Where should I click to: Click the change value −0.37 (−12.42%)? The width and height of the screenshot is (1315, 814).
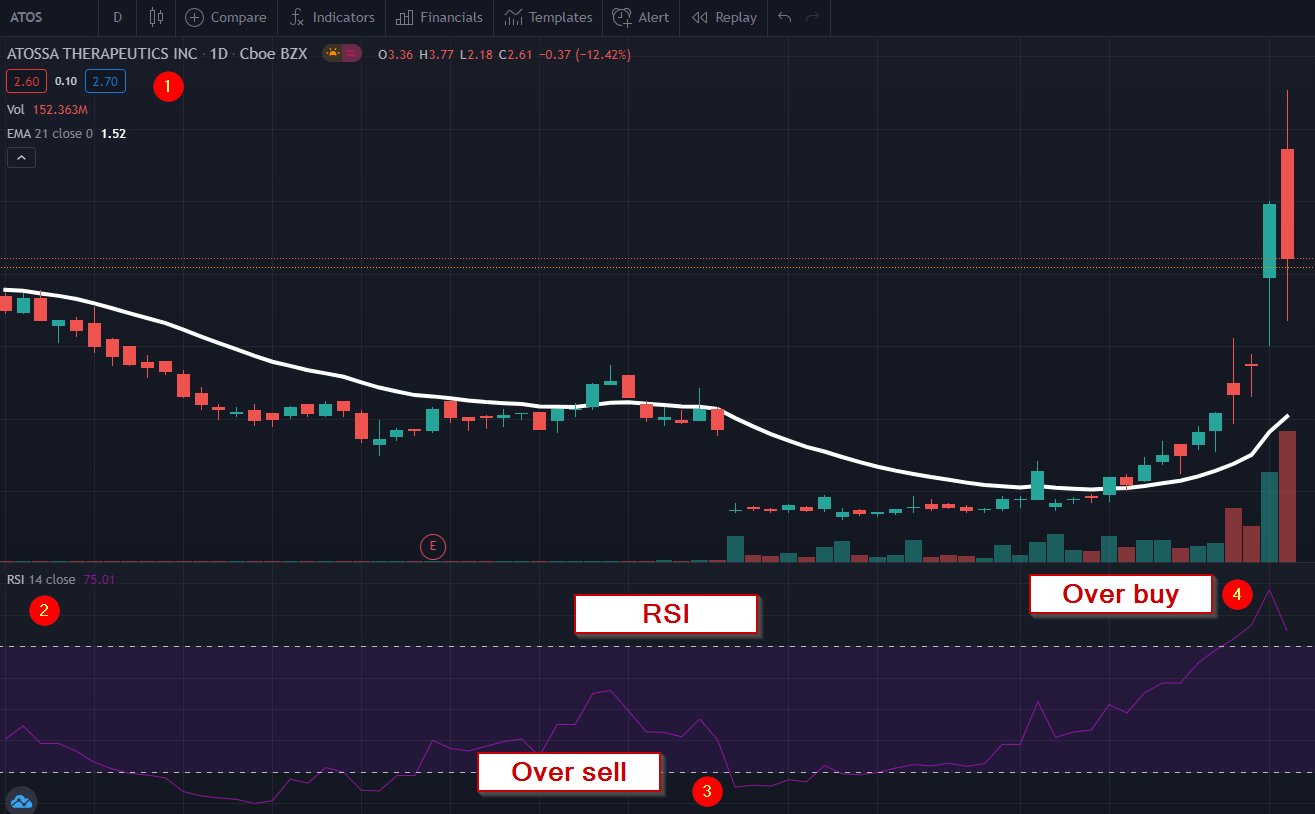[585, 54]
